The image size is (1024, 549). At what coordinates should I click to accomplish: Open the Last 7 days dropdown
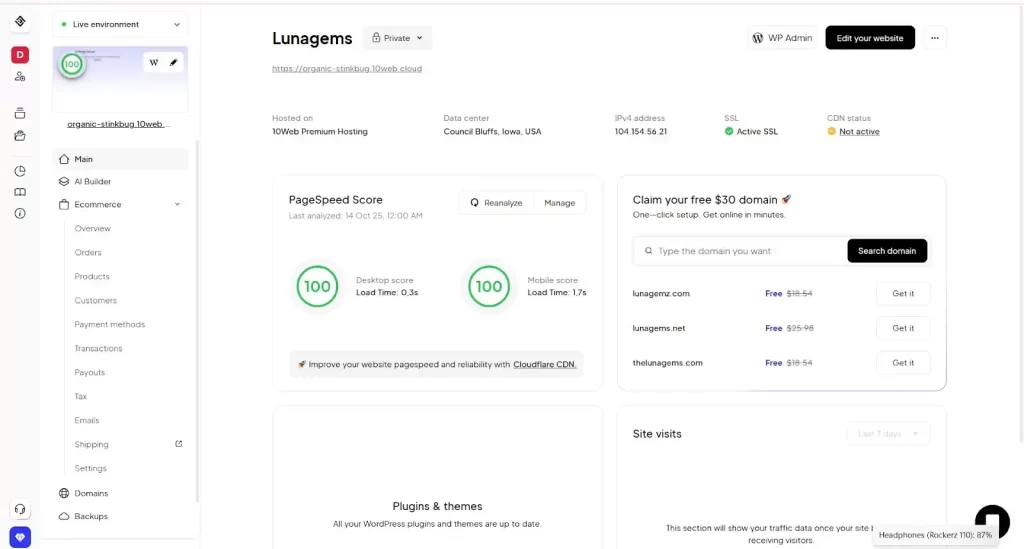pos(888,433)
